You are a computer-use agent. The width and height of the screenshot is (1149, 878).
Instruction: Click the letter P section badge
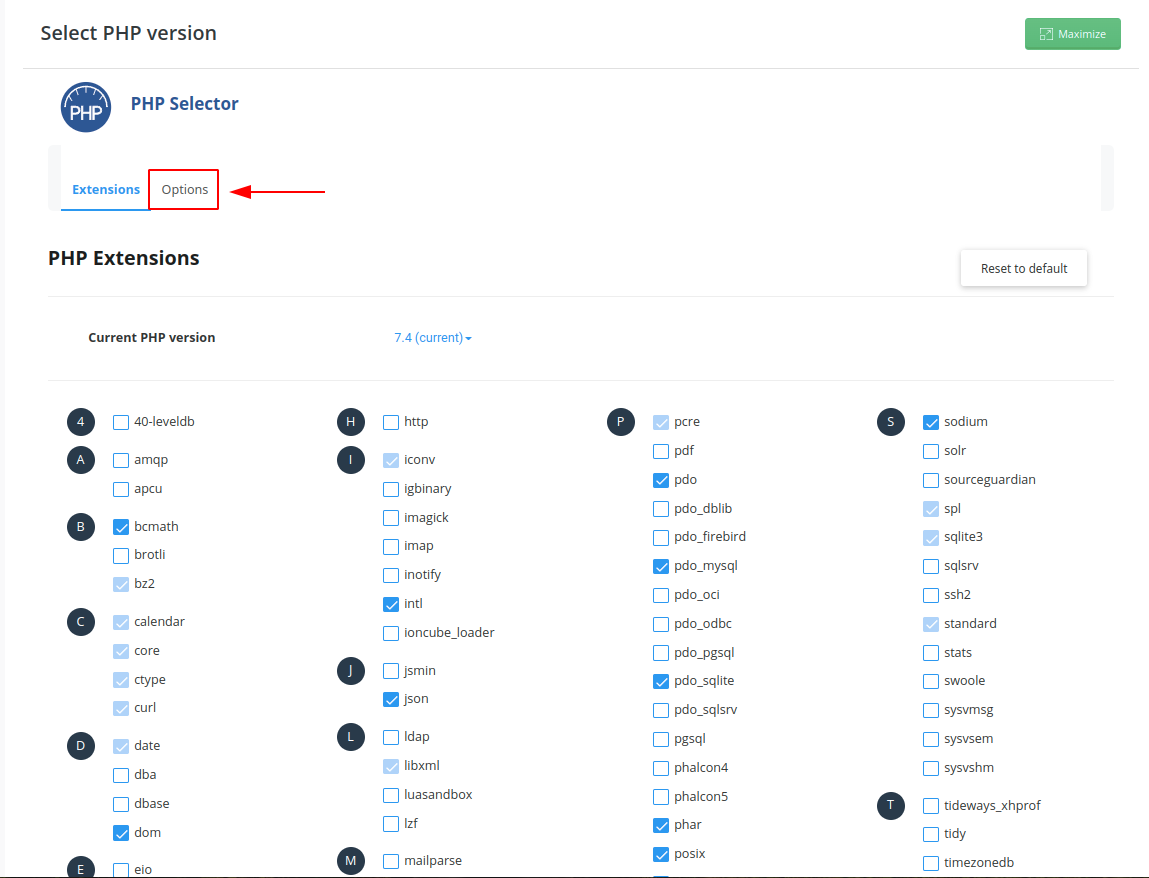pos(621,421)
